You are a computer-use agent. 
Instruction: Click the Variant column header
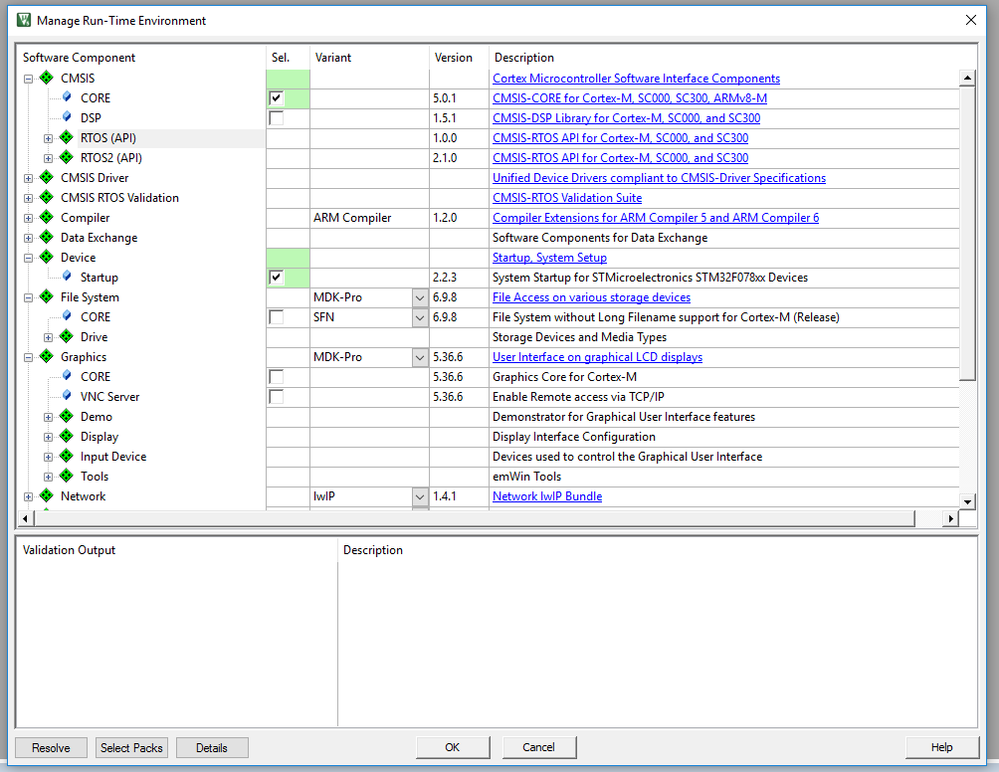(x=333, y=57)
